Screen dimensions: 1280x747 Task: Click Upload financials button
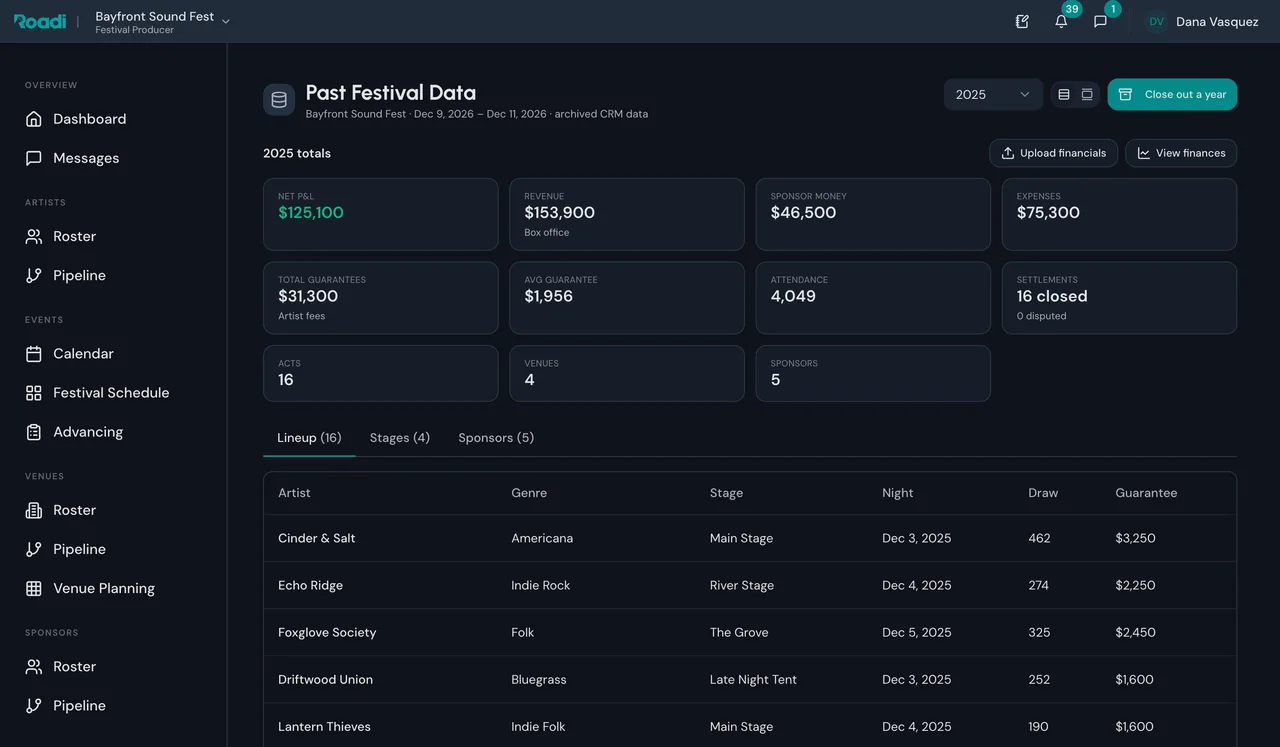point(1054,153)
